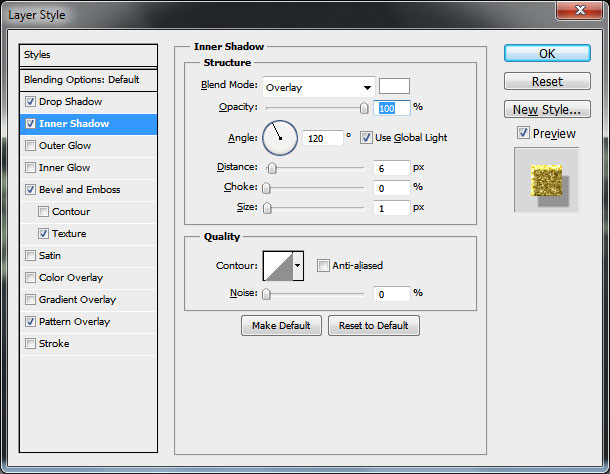Select the Styles list entry
This screenshot has width=610, height=474.
click(88, 55)
